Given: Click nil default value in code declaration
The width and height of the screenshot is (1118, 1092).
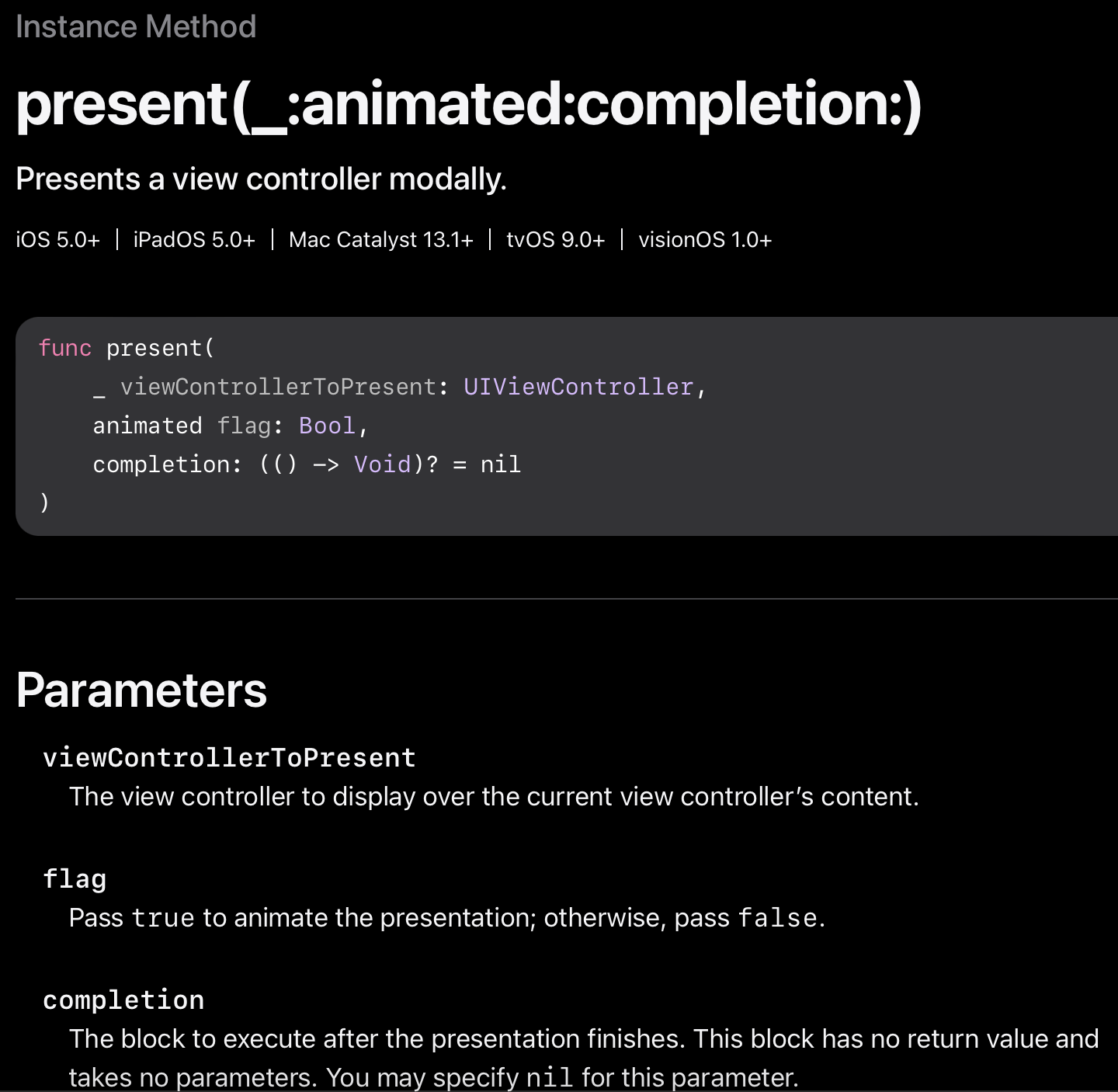Looking at the screenshot, I should pos(500,464).
